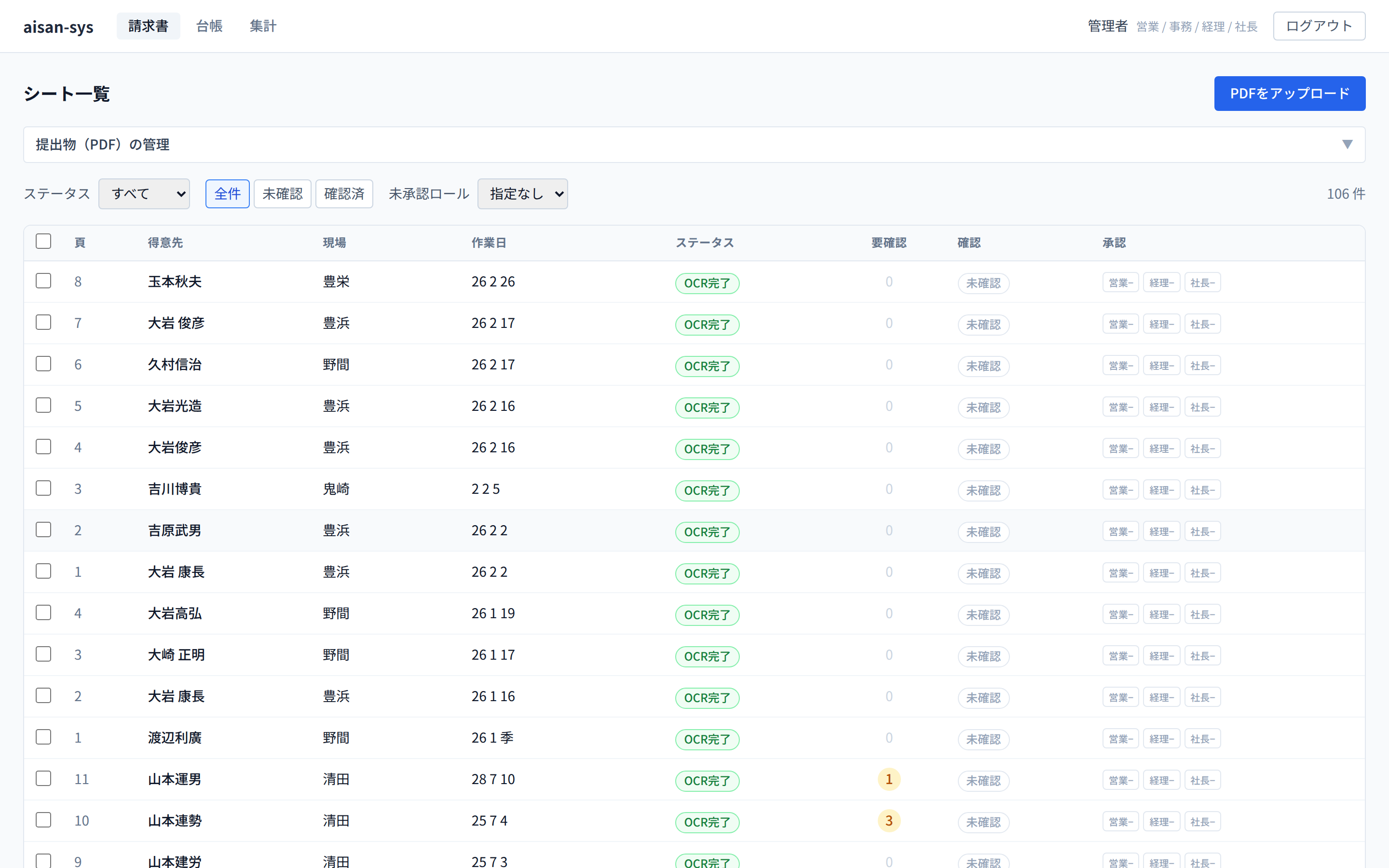The height and width of the screenshot is (868, 1389).
Task: Check the box for 渡辺利廣 row
Action: click(43, 737)
